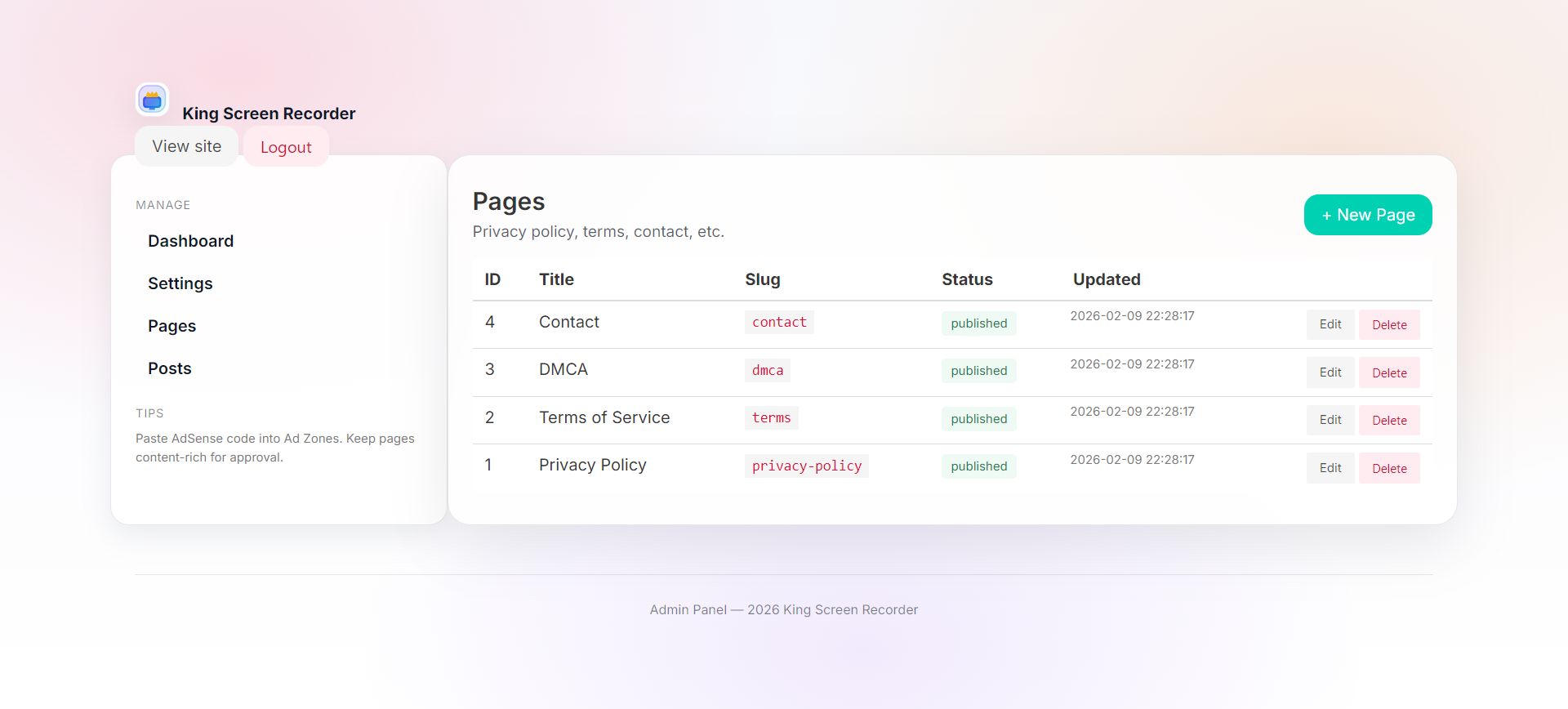Edit the Terms of Service page

click(1330, 420)
